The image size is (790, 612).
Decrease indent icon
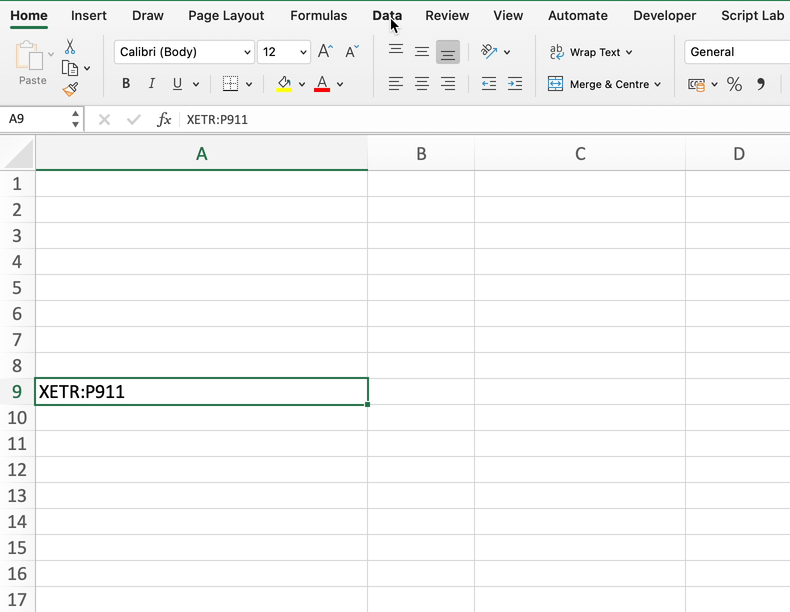click(489, 84)
